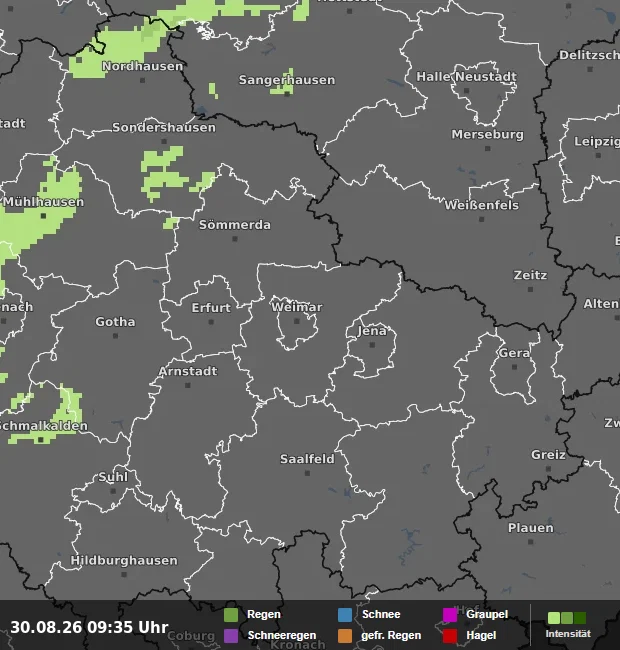The height and width of the screenshot is (650, 620).
Task: Click the Schneeregen legend text
Action: coord(282,635)
